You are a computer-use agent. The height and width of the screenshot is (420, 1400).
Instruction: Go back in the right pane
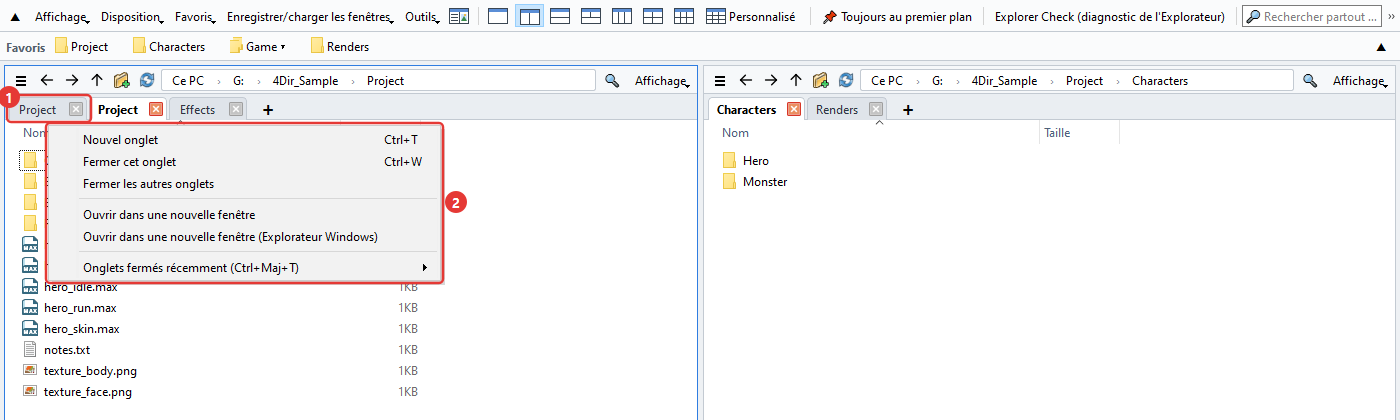click(745, 81)
